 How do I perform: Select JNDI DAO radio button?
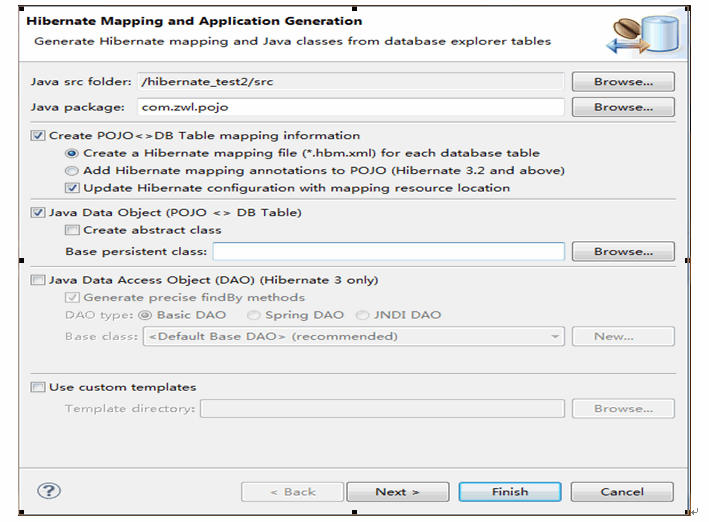362,315
